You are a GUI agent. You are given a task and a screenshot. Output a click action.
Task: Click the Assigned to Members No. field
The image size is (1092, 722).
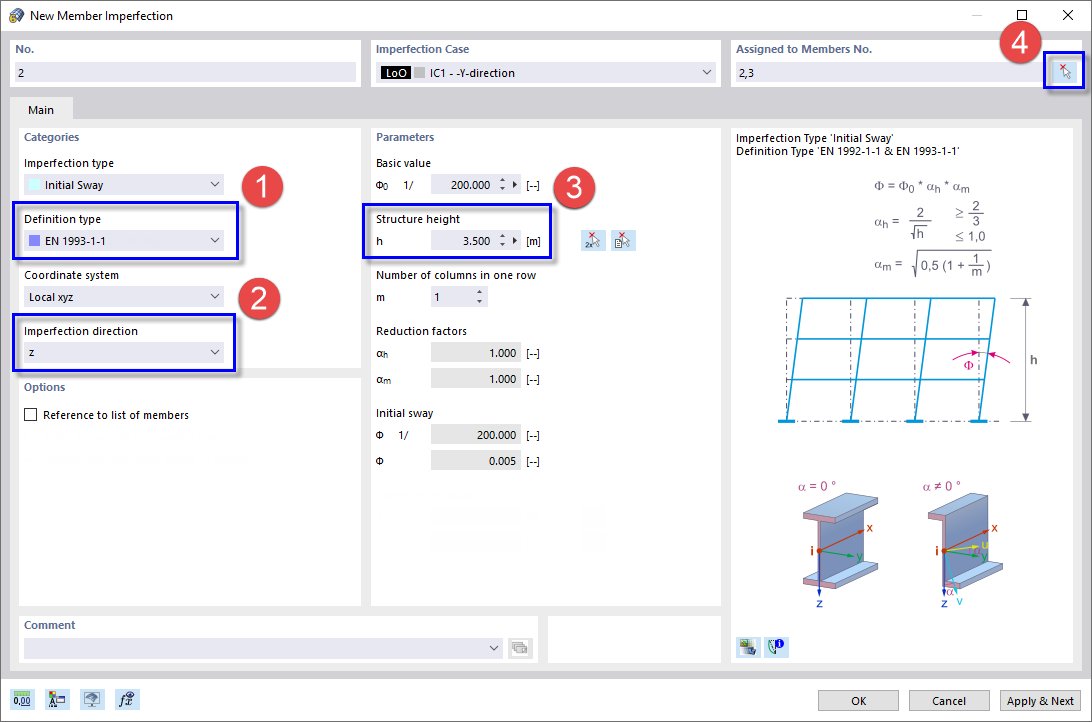click(x=891, y=72)
